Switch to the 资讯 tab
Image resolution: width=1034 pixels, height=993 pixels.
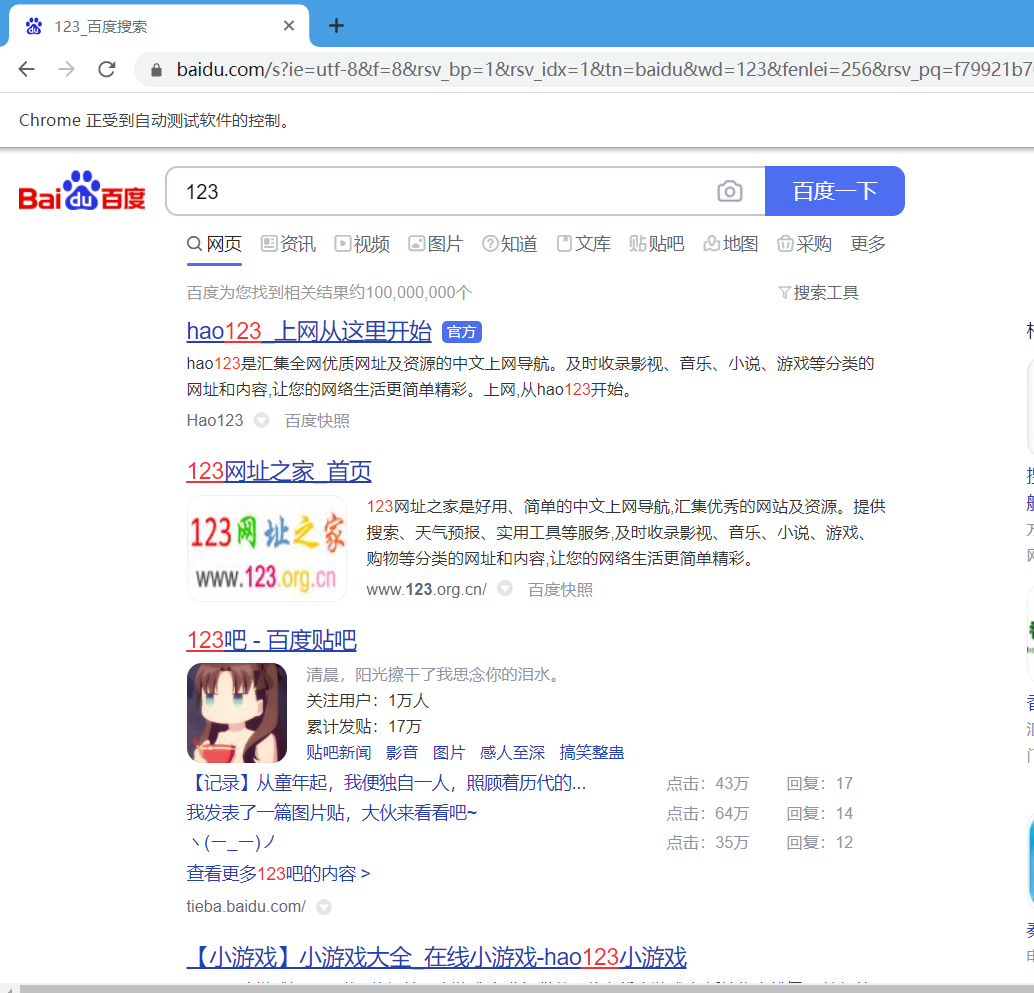288,244
